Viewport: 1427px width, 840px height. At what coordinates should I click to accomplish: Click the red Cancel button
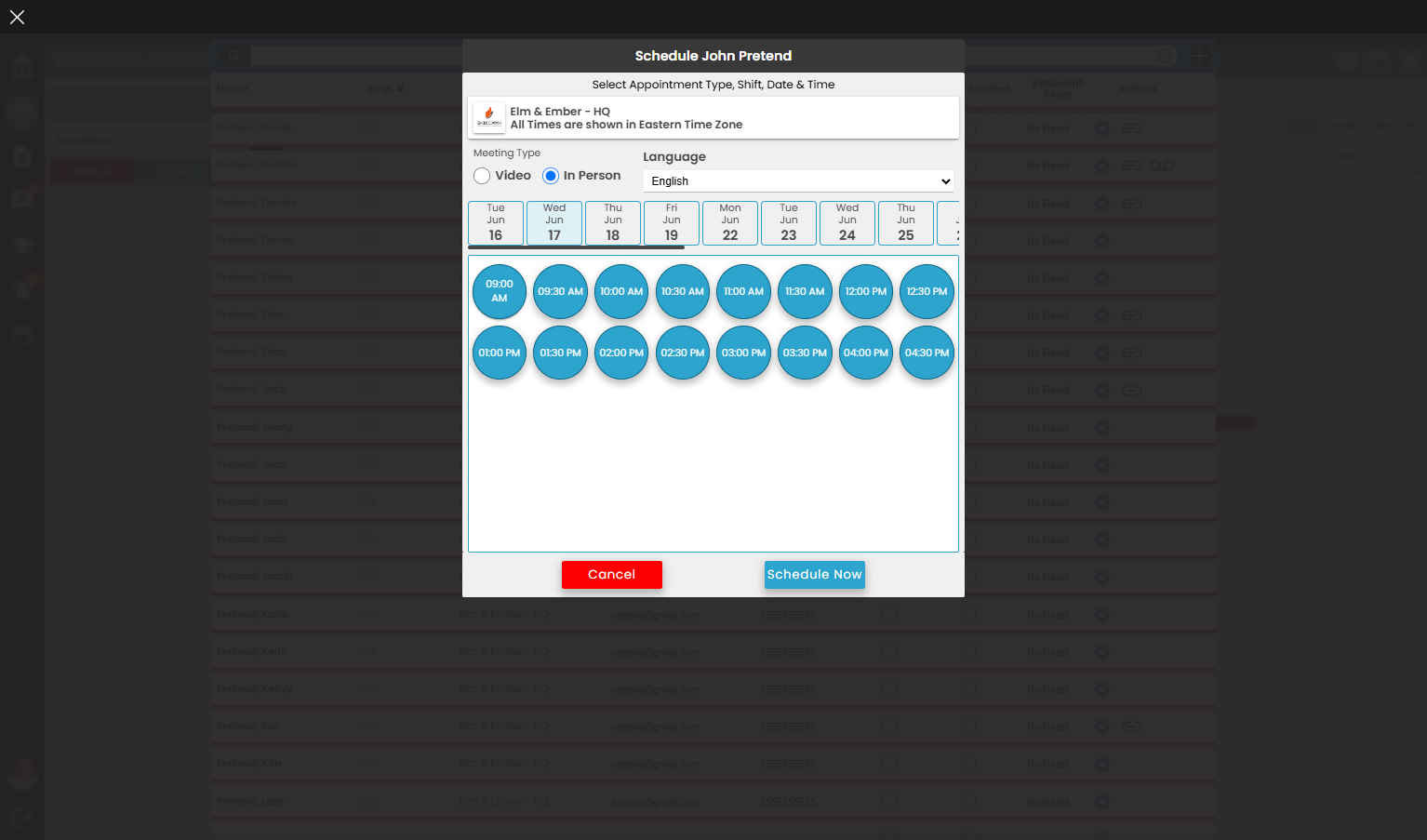pos(612,575)
